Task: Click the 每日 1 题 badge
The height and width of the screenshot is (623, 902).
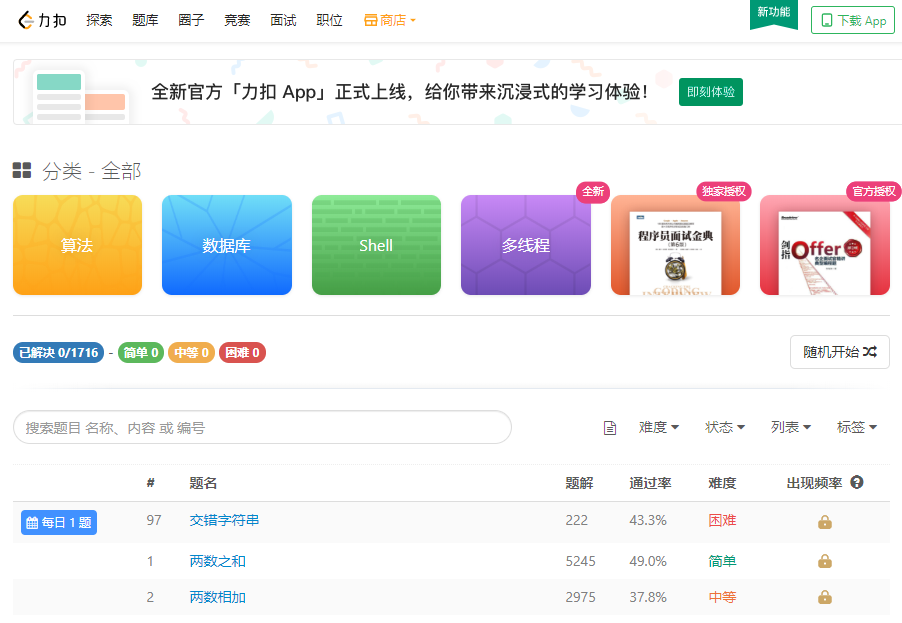Action: (59, 522)
